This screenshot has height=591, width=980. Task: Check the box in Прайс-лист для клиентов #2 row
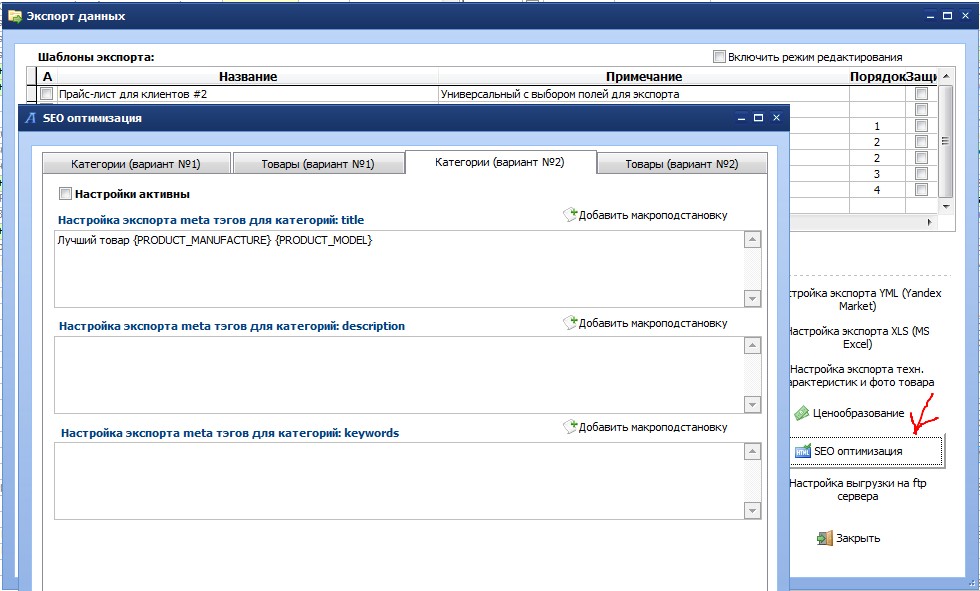46,94
